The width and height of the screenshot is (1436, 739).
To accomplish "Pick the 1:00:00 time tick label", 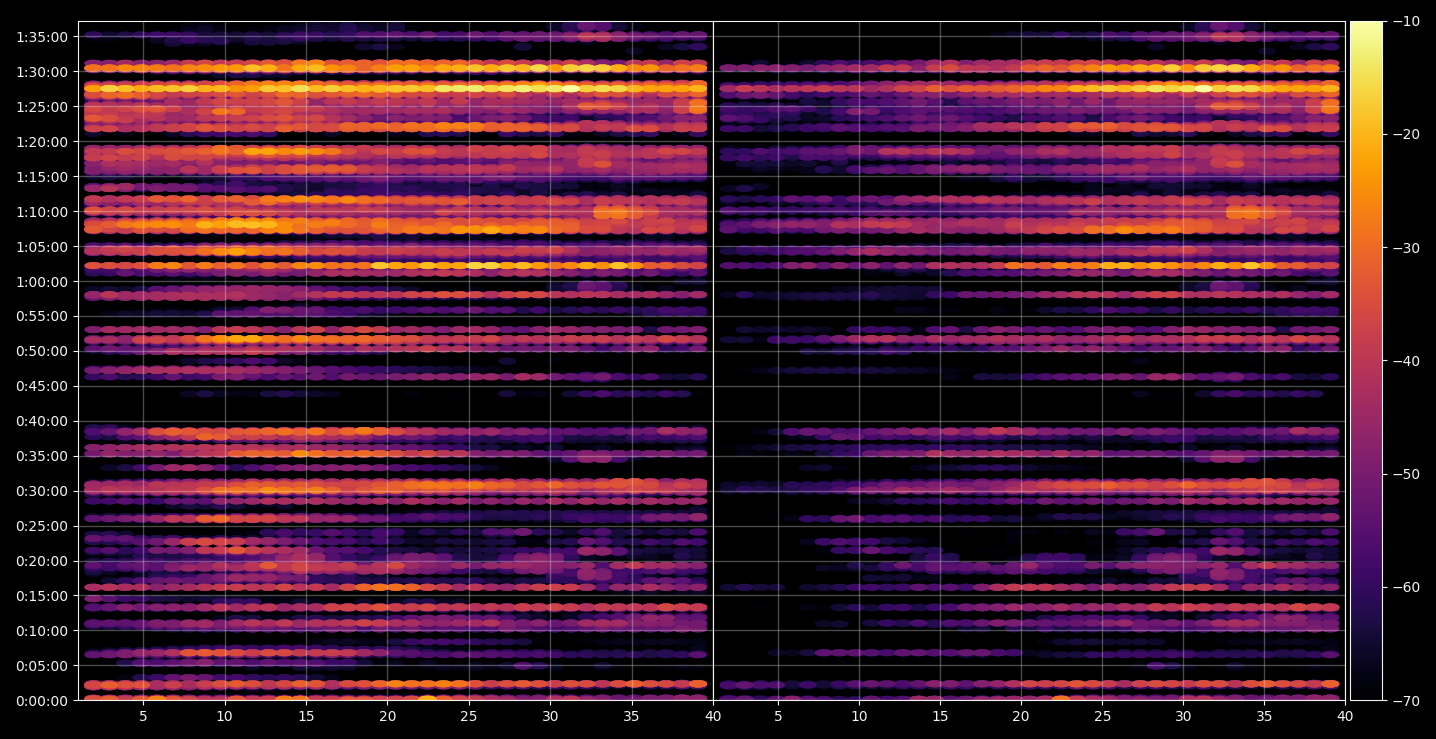I will (x=42, y=282).
